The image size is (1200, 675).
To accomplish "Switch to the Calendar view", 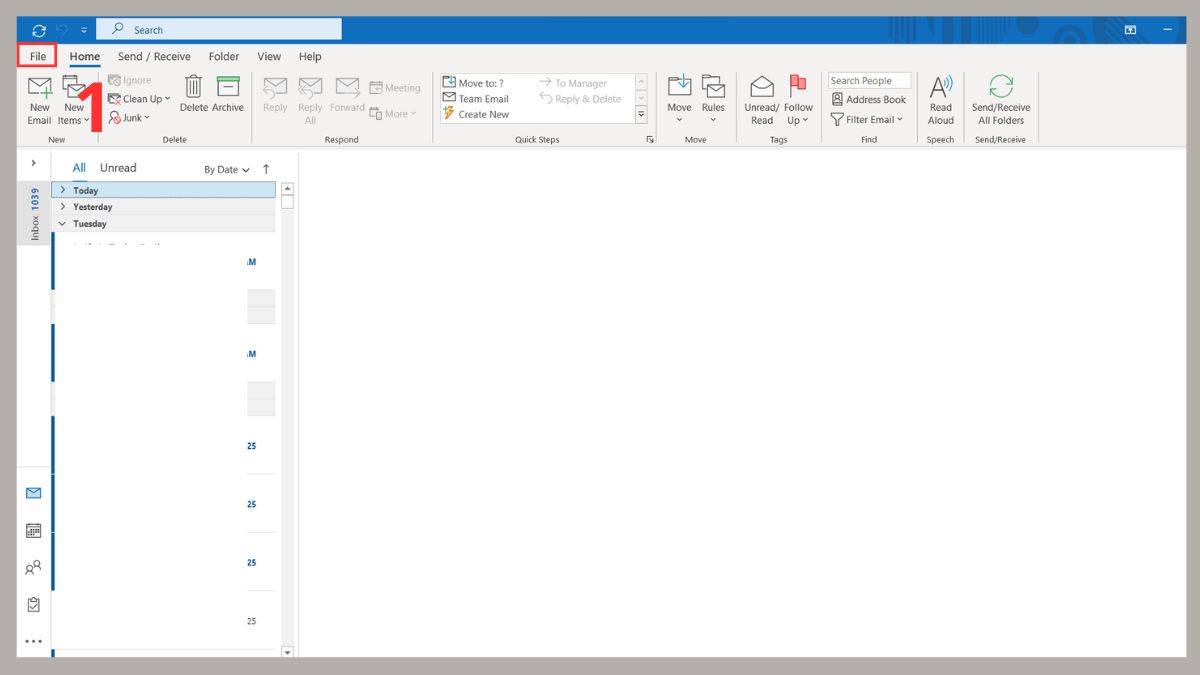I will [33, 530].
